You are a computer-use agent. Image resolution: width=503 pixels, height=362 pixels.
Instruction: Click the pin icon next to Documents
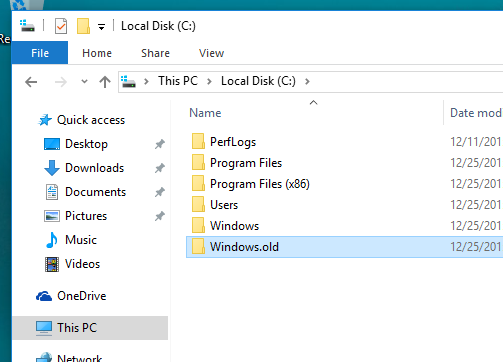click(160, 192)
